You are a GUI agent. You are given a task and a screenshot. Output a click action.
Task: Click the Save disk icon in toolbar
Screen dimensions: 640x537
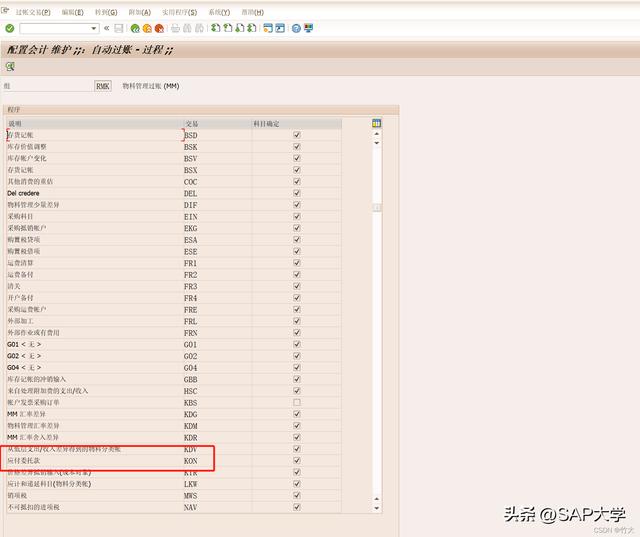[x=119, y=28]
